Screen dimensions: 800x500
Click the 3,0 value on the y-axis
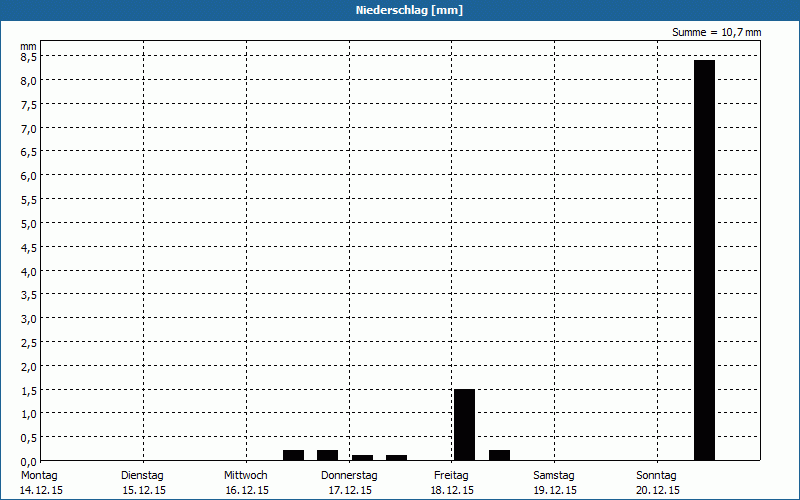click(29, 319)
